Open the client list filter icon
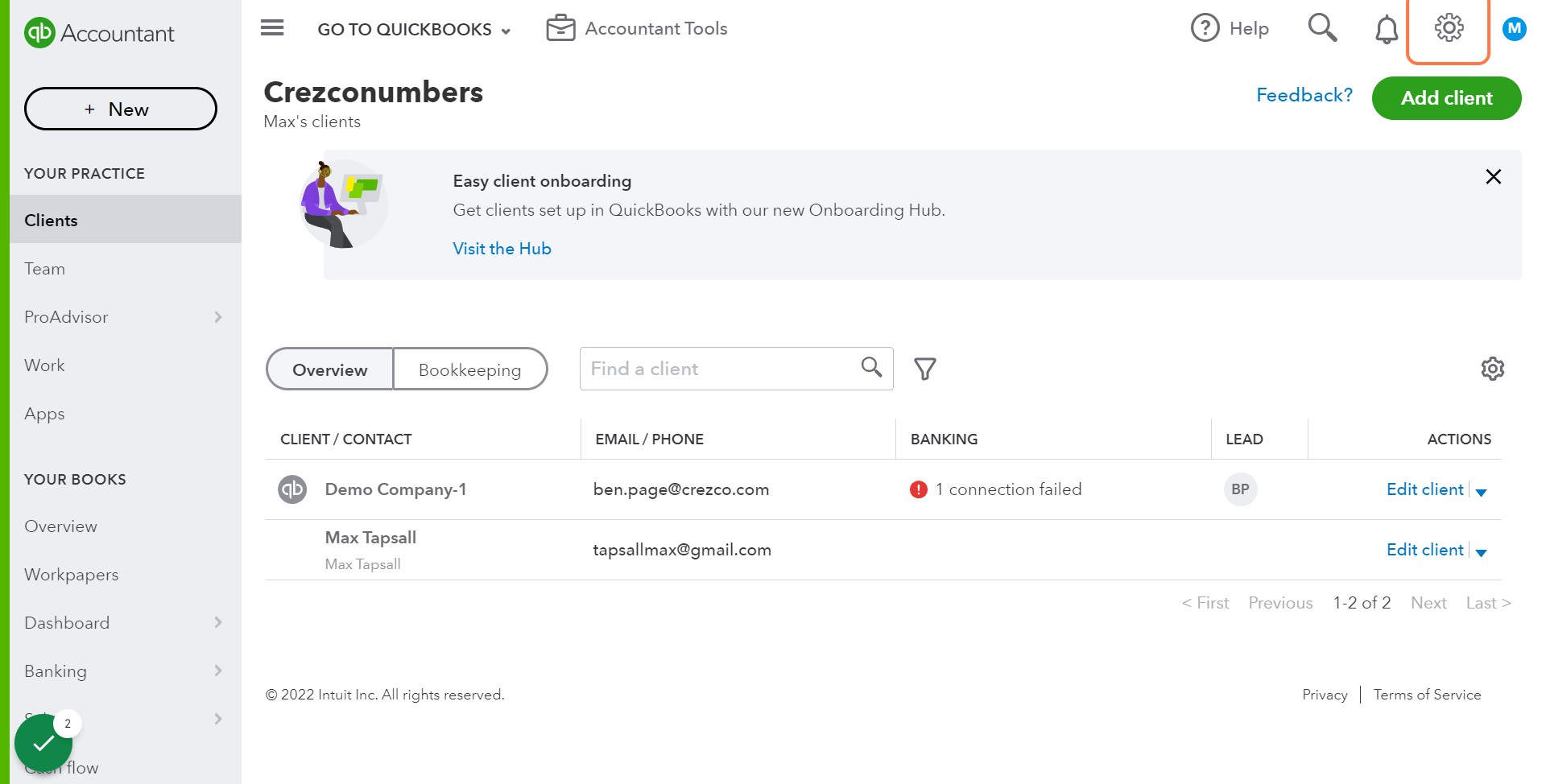The width and height of the screenshot is (1546, 784). click(924, 369)
